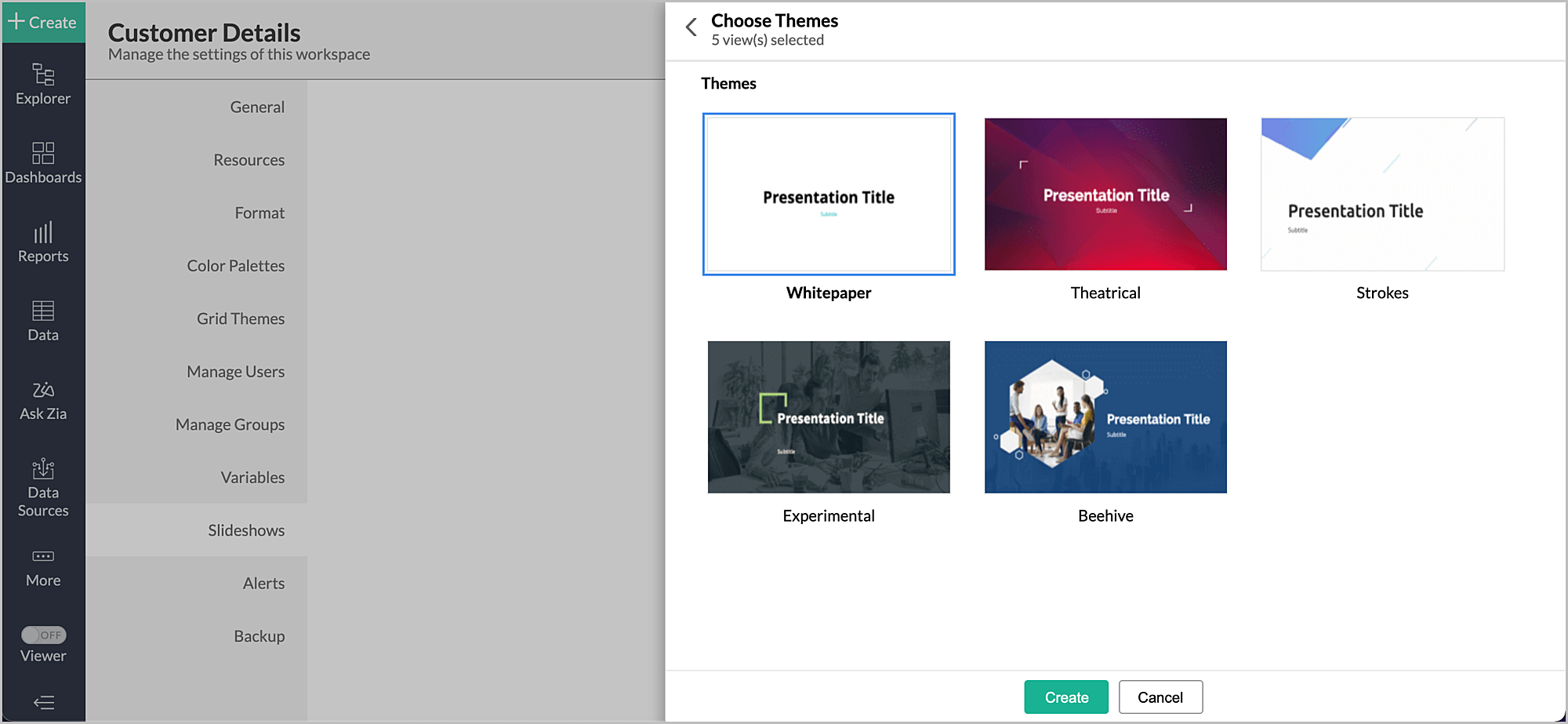
Task: Open the green Create menu
Action: pyautogui.click(x=43, y=23)
